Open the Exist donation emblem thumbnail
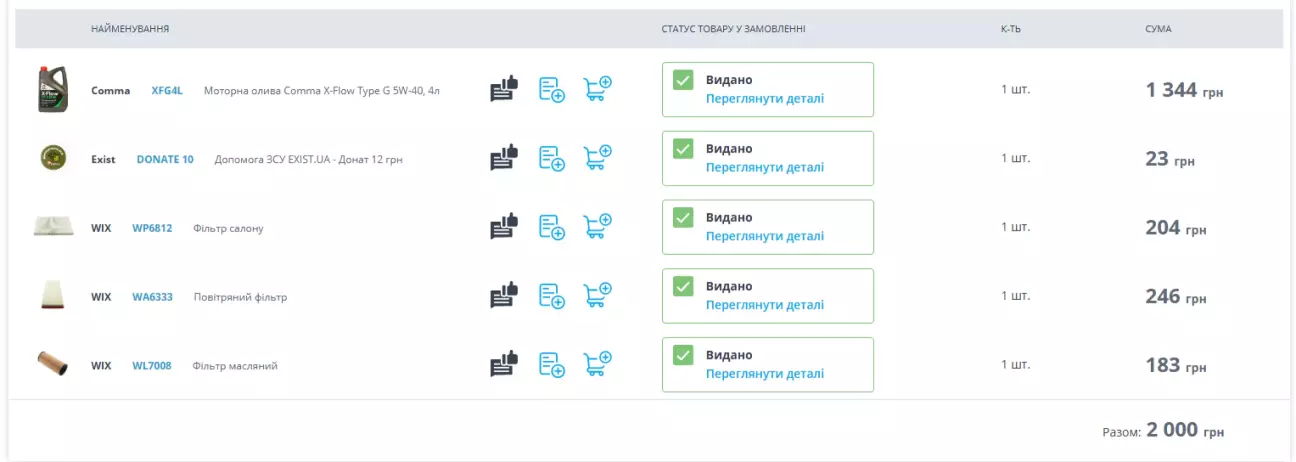Screen dimensions: 1296x462 click(x=52, y=158)
